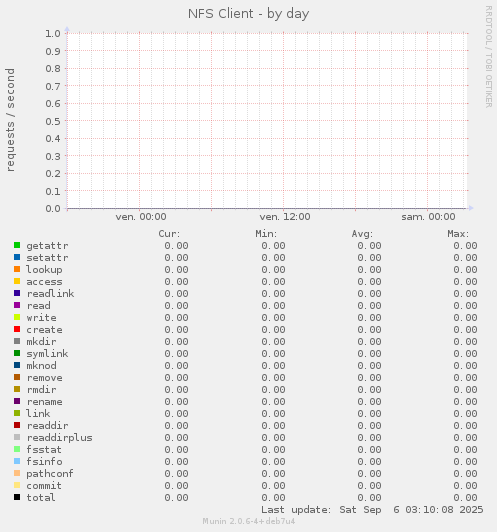
Task: Click the readdirplus legend label
Action: coord(59,438)
